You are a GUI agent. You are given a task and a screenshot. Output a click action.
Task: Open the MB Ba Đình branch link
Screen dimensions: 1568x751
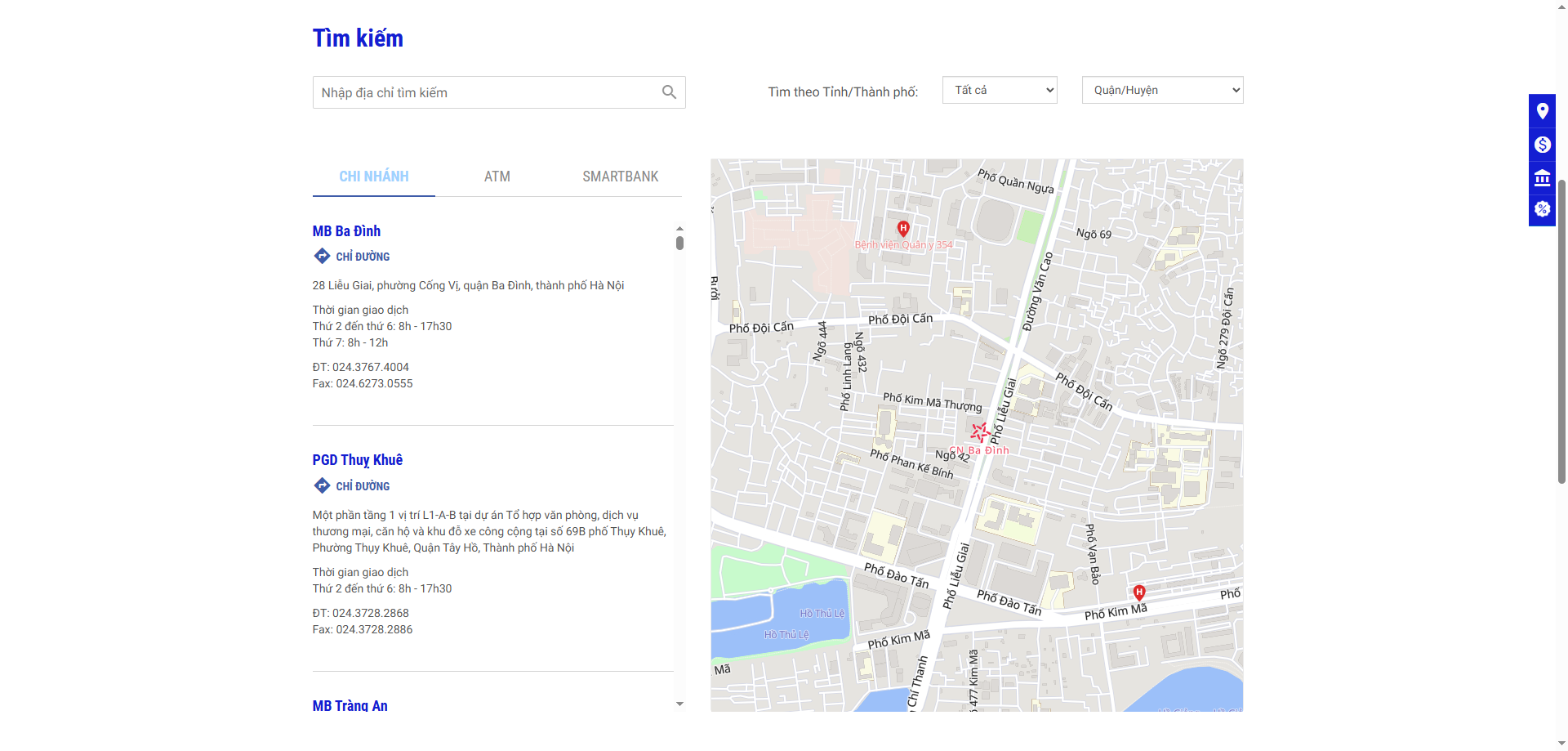click(x=346, y=231)
